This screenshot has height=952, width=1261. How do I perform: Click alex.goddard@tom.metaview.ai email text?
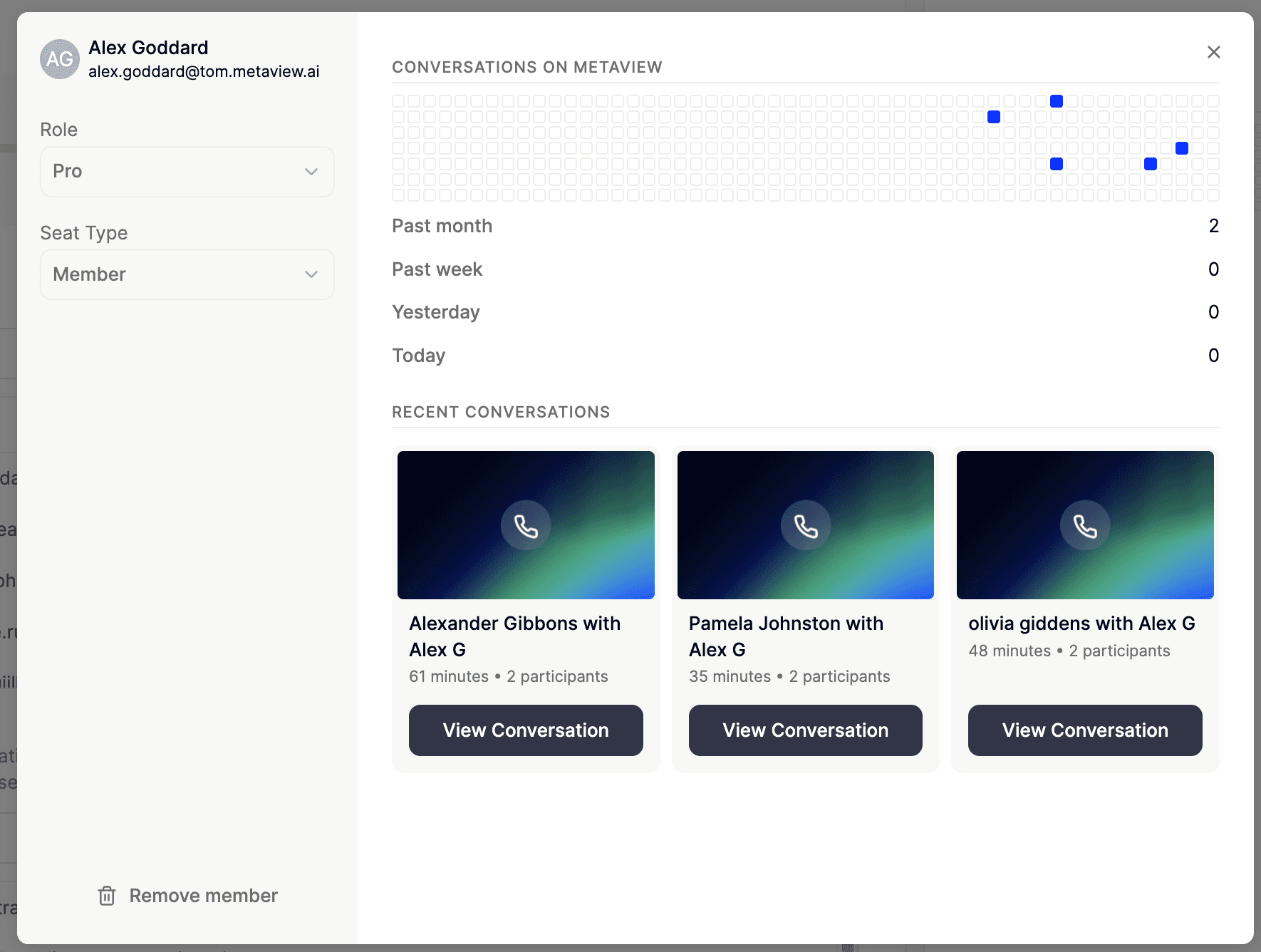pyautogui.click(x=204, y=71)
